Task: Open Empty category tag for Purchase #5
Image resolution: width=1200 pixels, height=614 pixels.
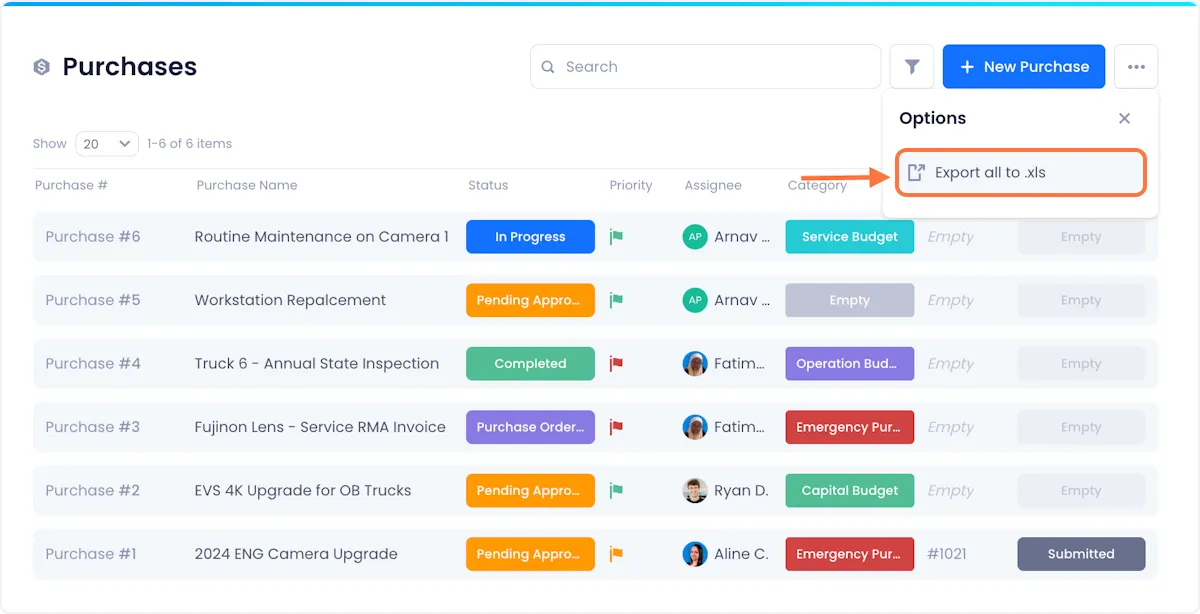Action: tap(850, 300)
